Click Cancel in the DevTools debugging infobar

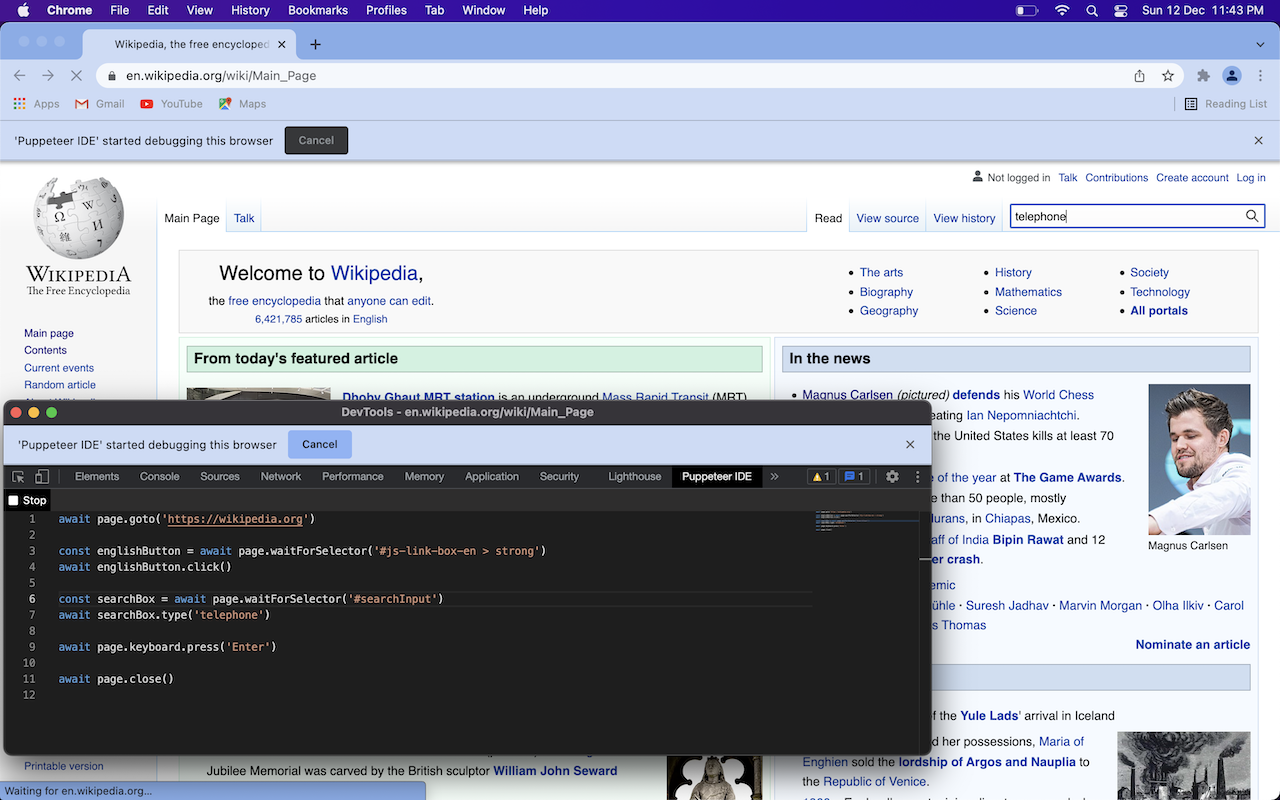click(320, 445)
